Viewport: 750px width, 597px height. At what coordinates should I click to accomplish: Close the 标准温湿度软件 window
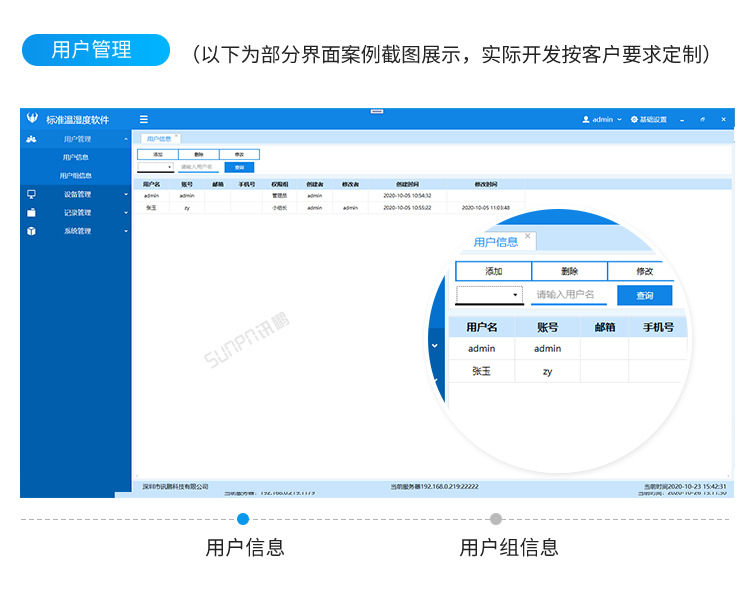723,119
